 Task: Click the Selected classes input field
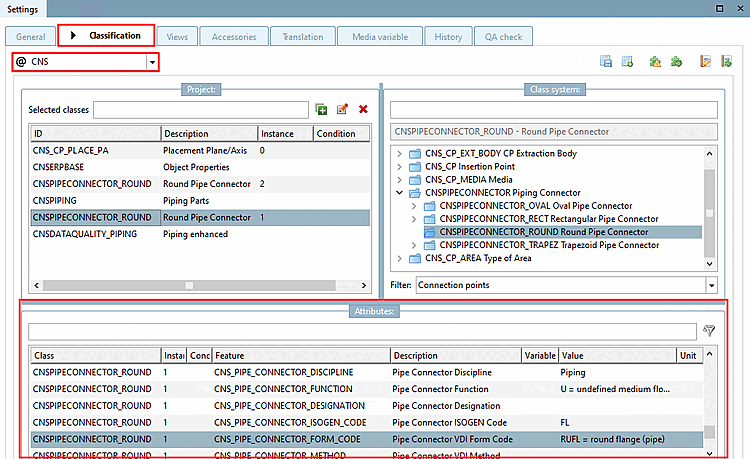(200, 109)
